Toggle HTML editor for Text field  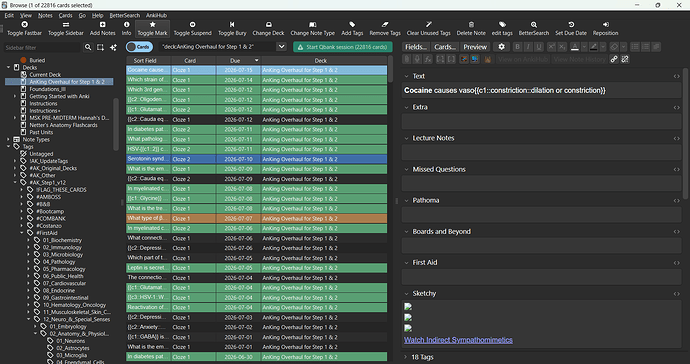click(x=676, y=76)
